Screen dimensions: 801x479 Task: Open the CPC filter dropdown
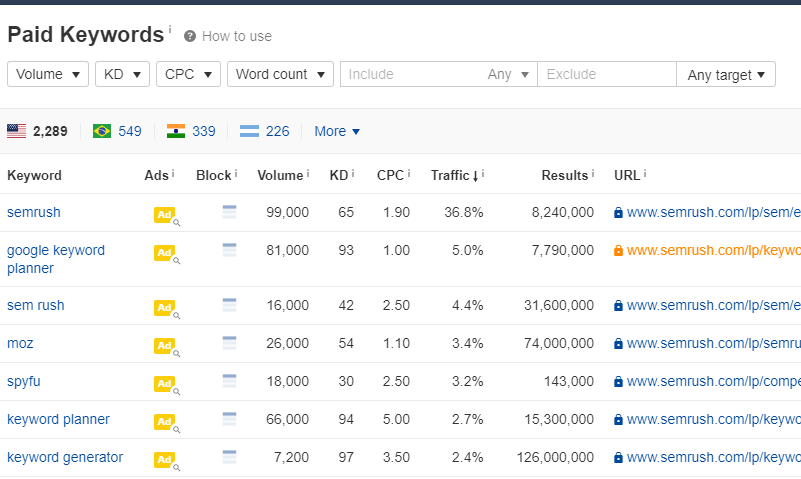pos(189,74)
